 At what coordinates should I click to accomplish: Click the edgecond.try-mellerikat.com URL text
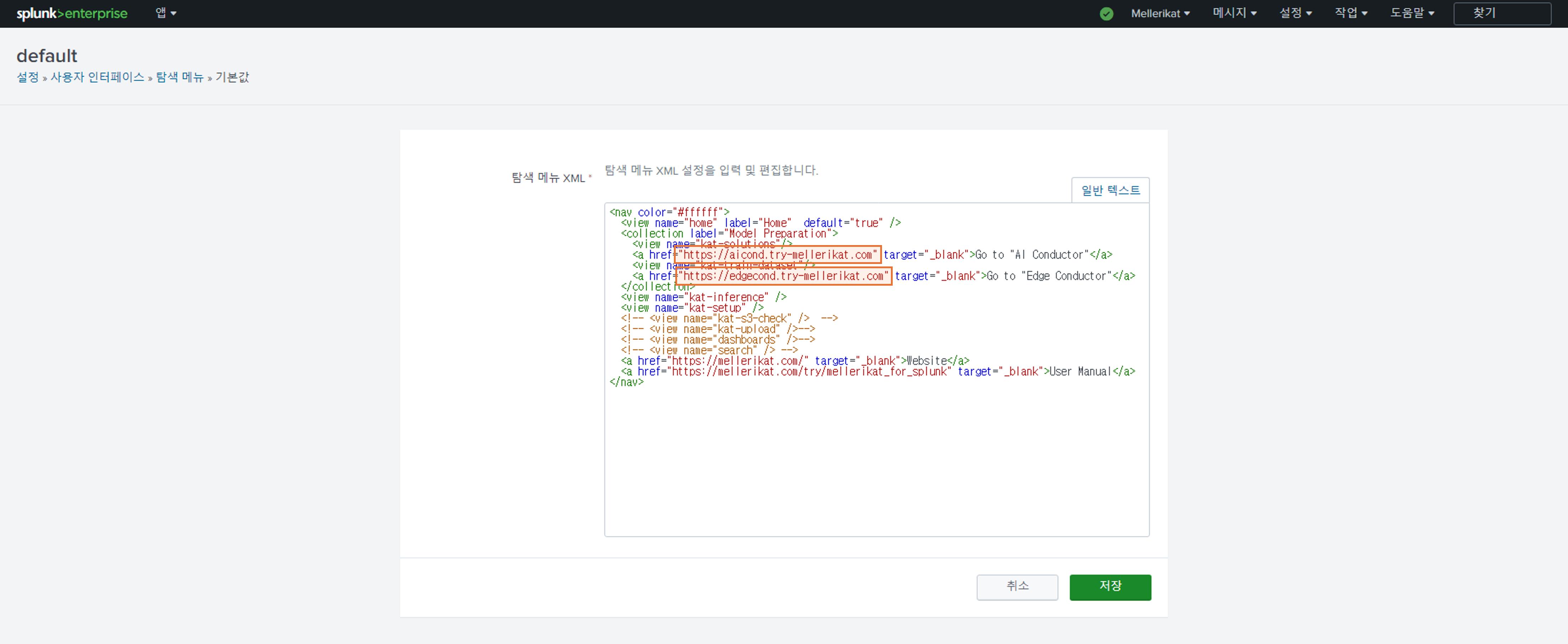coord(783,276)
